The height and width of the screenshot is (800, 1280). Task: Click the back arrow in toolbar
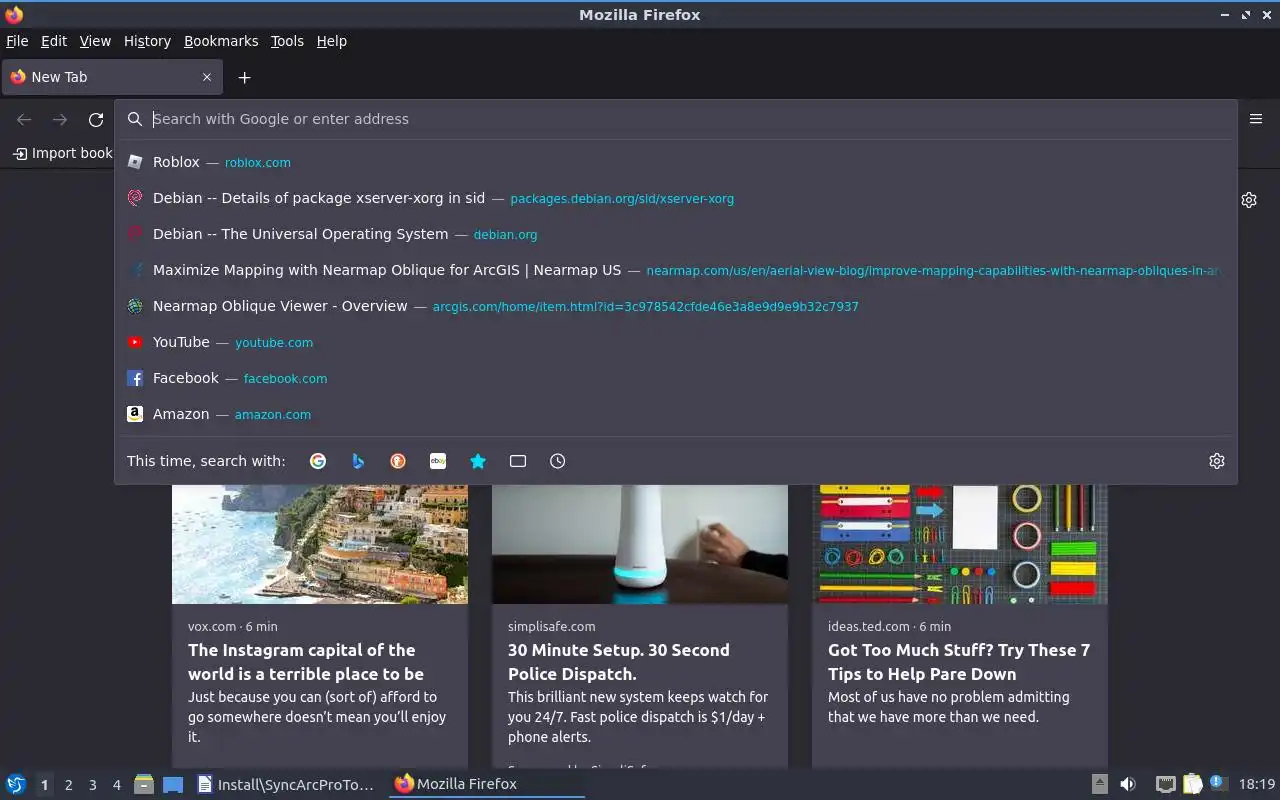click(24, 119)
